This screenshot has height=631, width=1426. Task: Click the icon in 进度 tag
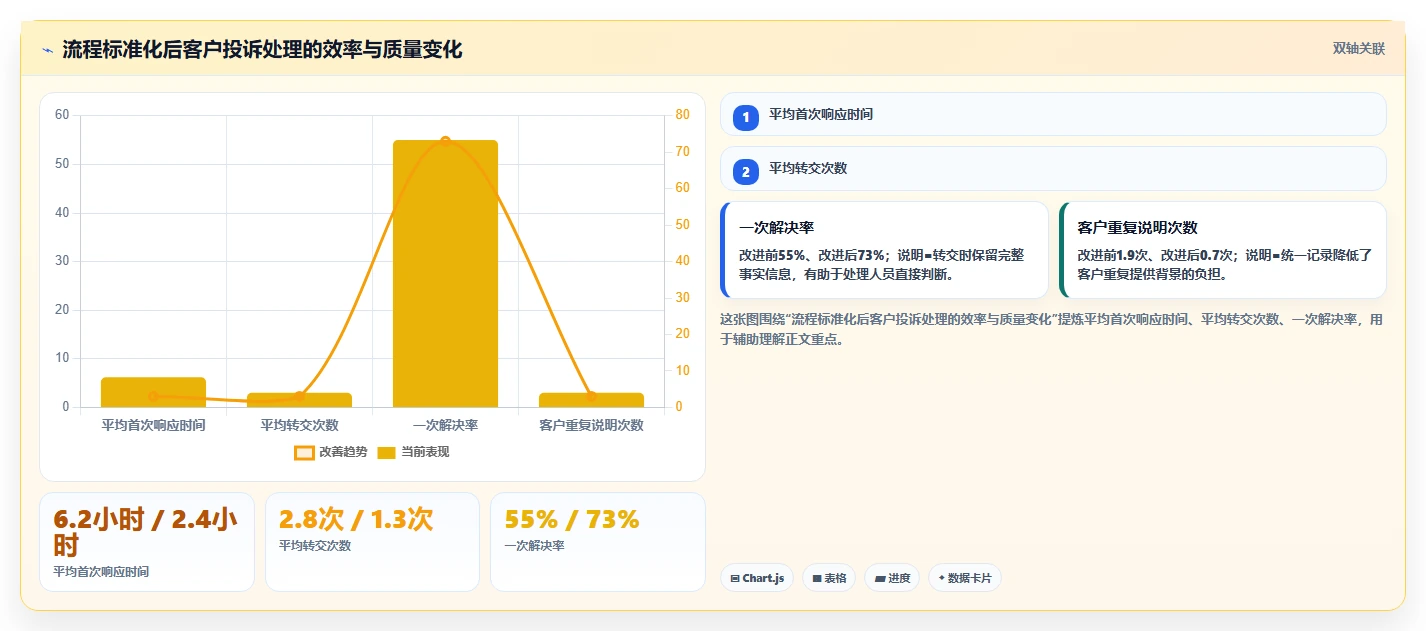tap(879, 578)
